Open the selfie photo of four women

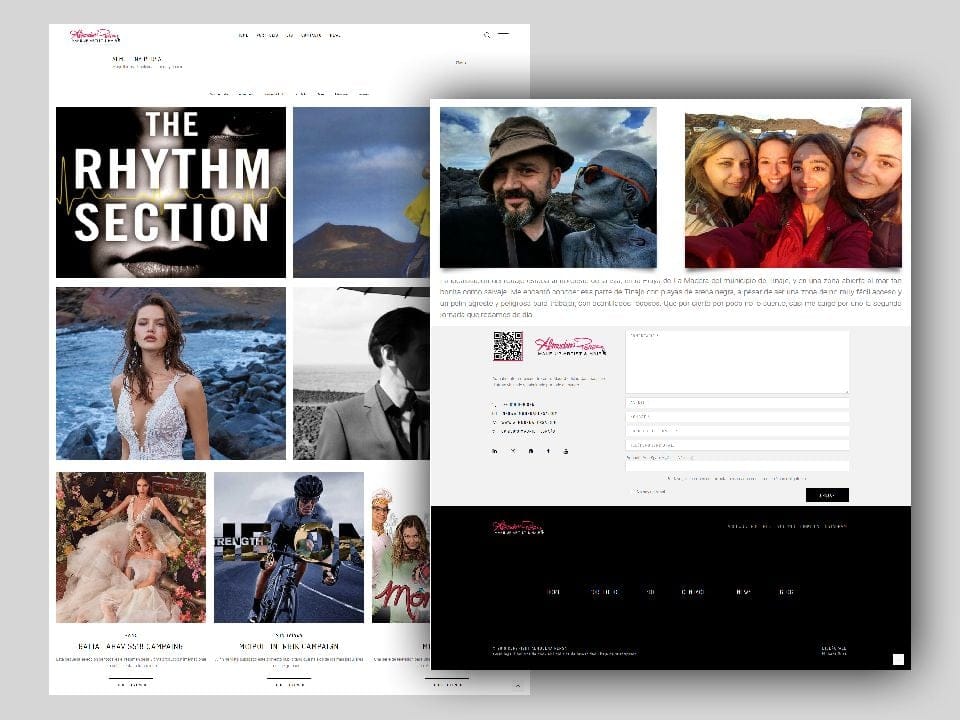click(x=793, y=187)
